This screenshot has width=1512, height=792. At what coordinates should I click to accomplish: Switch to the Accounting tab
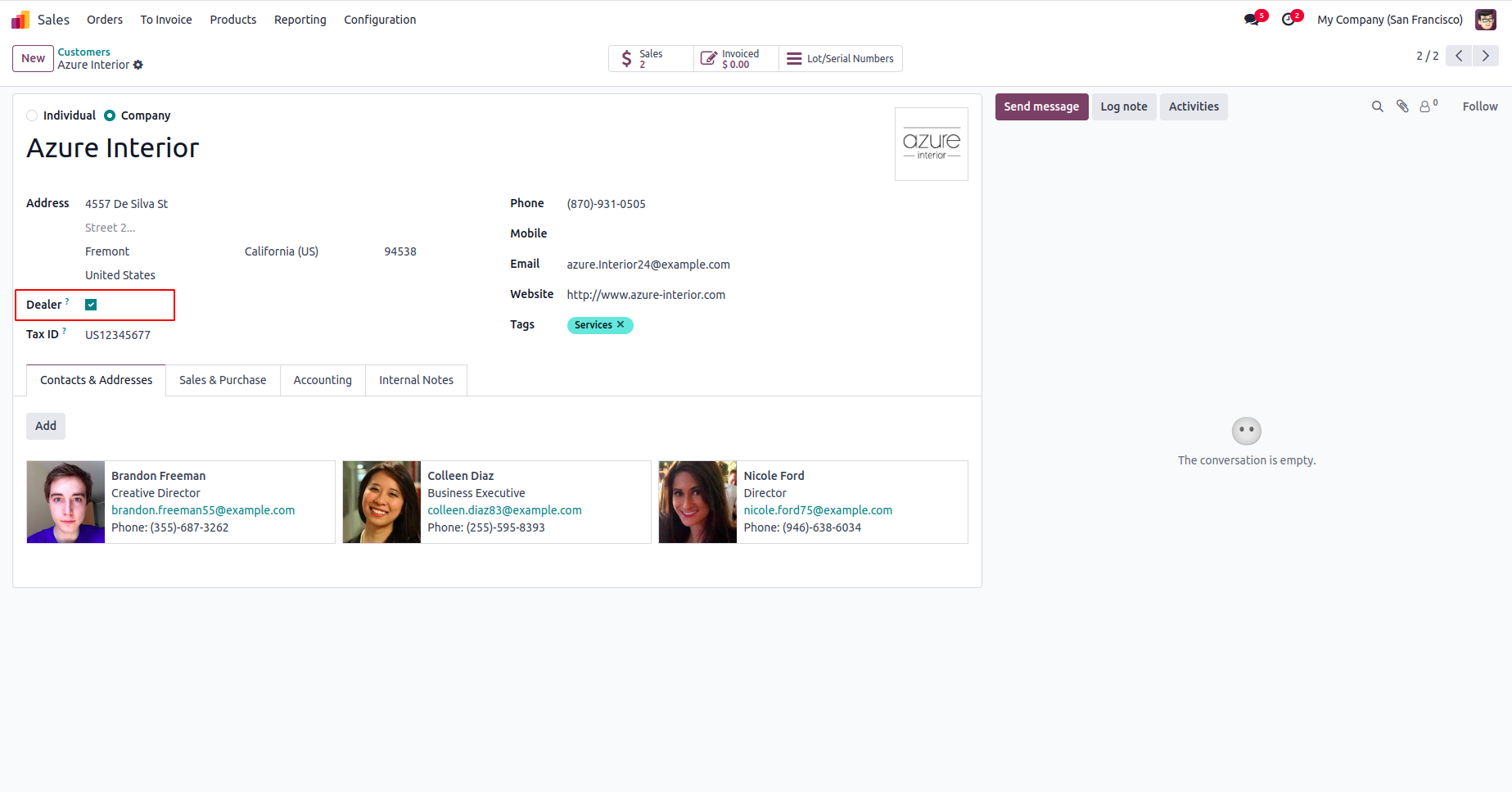click(323, 380)
